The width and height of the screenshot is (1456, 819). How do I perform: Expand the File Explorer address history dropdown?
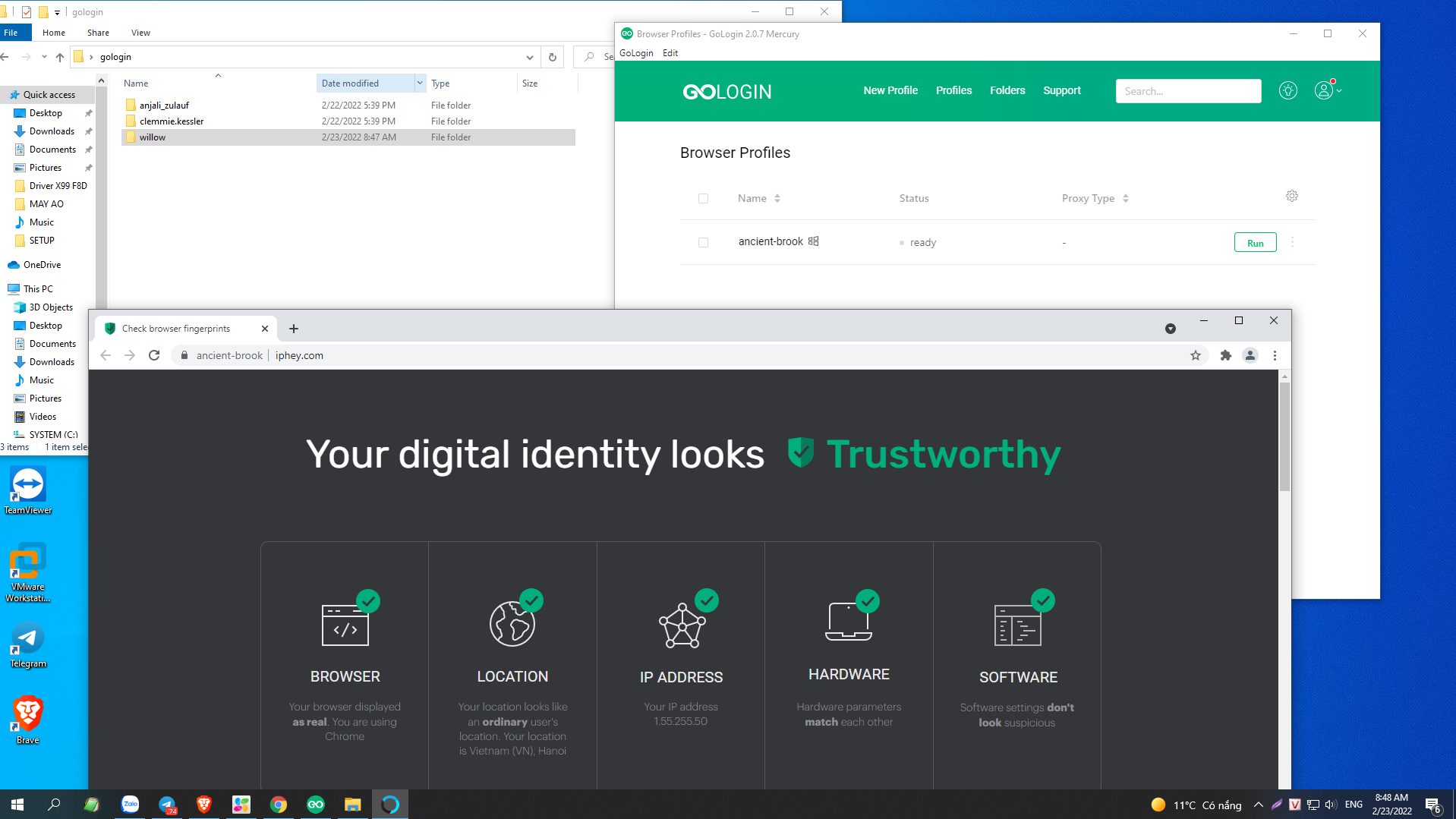[x=529, y=57]
